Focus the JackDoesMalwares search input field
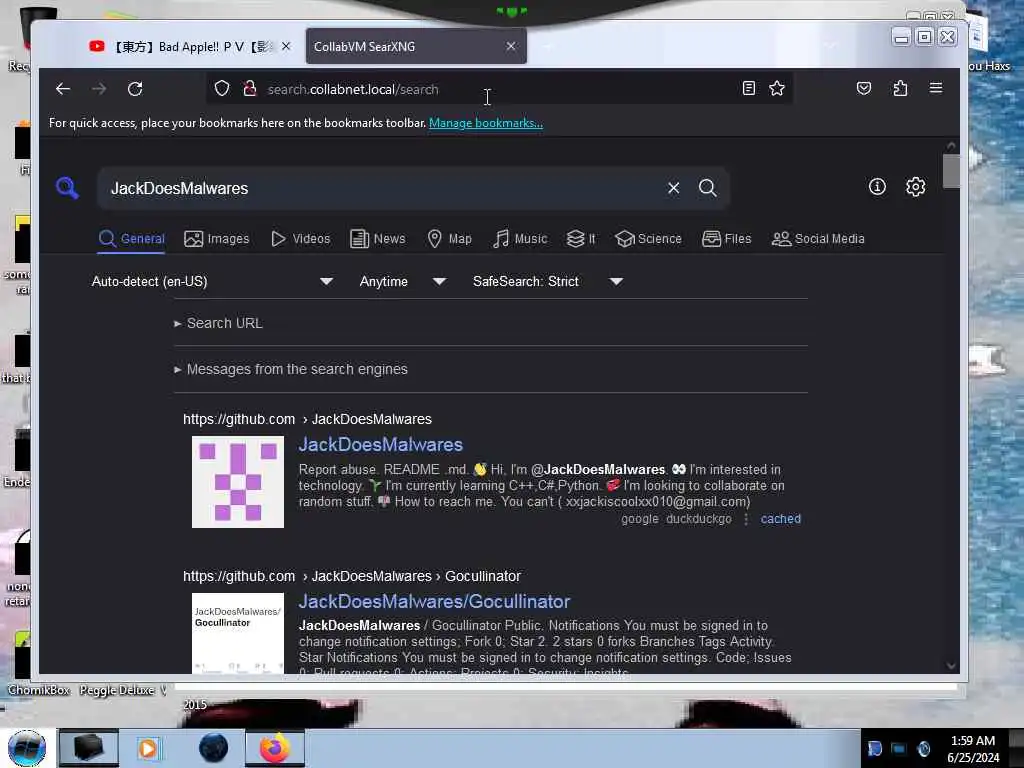 point(385,188)
